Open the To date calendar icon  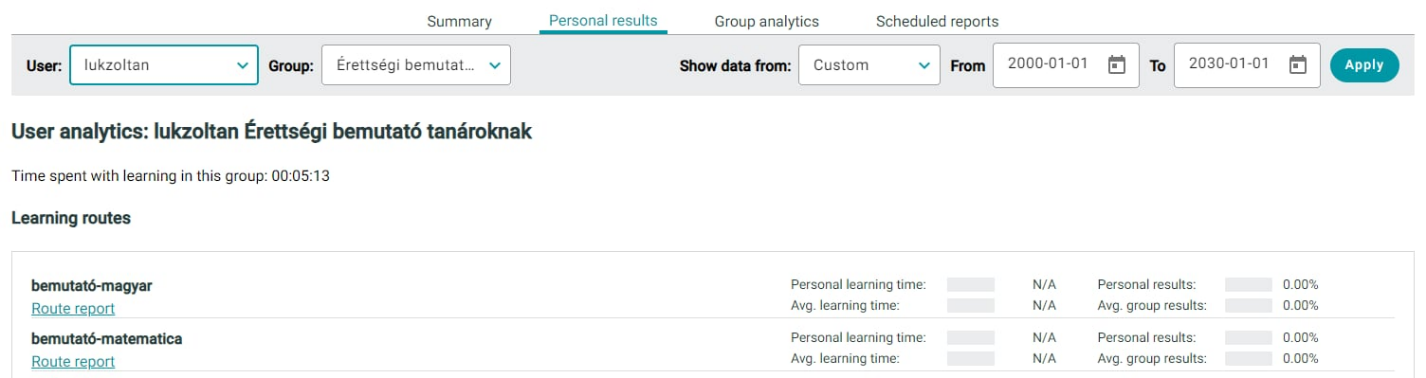(x=1298, y=65)
